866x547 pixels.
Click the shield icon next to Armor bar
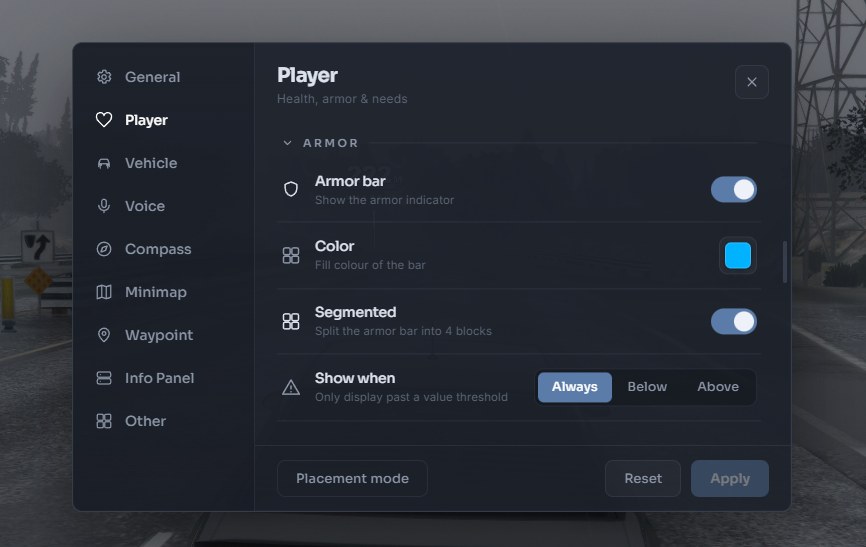point(291,190)
